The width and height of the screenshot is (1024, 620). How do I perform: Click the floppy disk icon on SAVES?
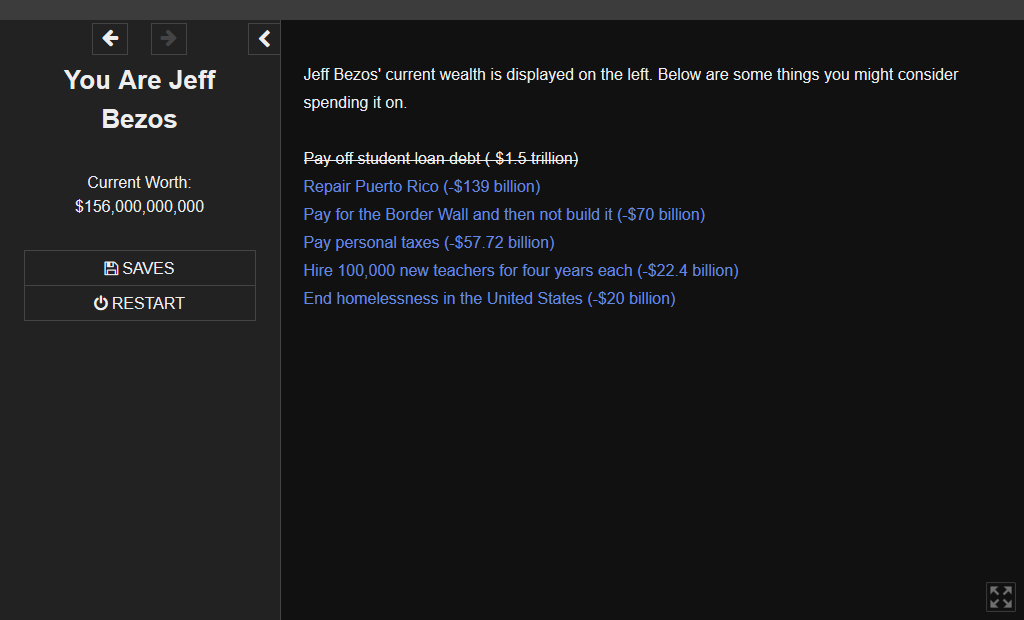point(111,267)
